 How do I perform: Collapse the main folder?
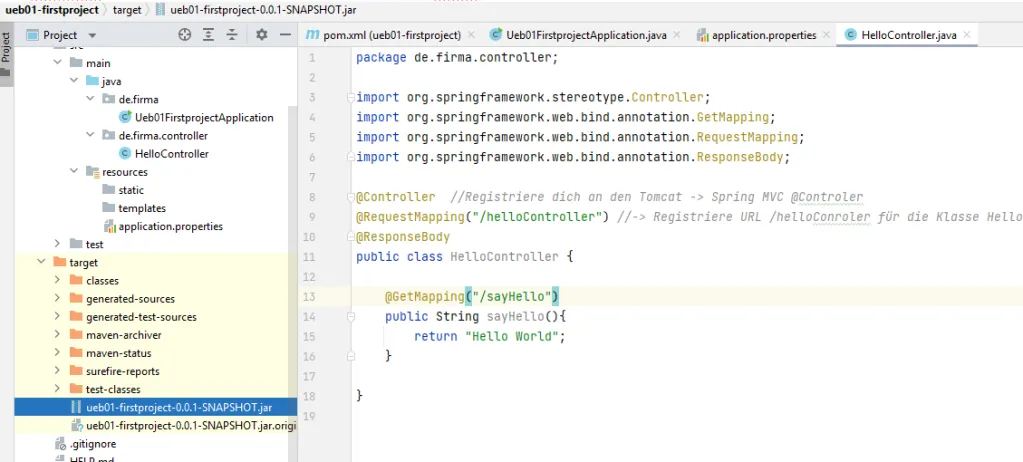point(58,63)
